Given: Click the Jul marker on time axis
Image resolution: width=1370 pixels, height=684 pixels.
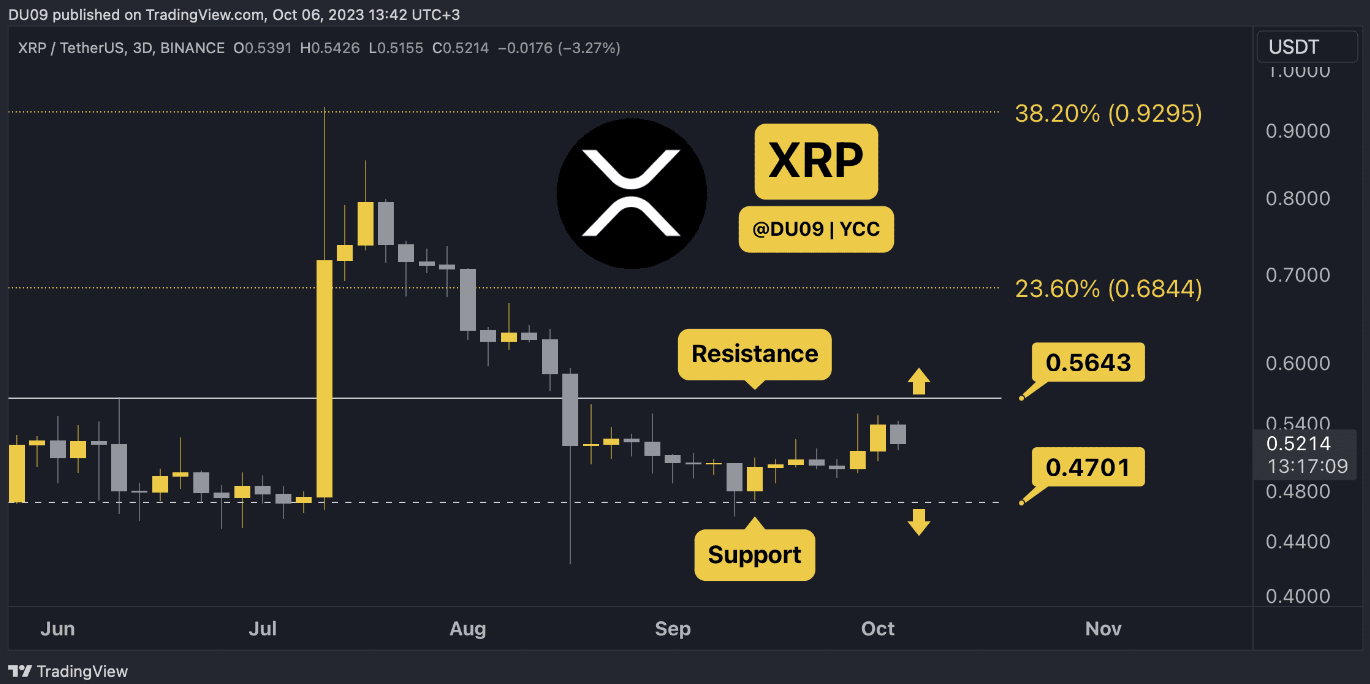Looking at the screenshot, I should click(262, 629).
